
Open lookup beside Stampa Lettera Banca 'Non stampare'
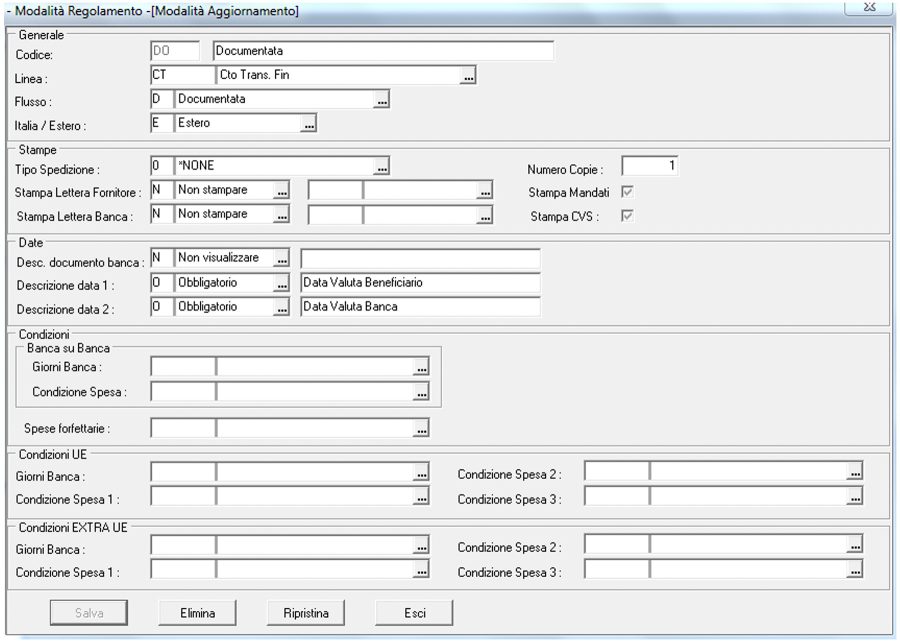282,215
